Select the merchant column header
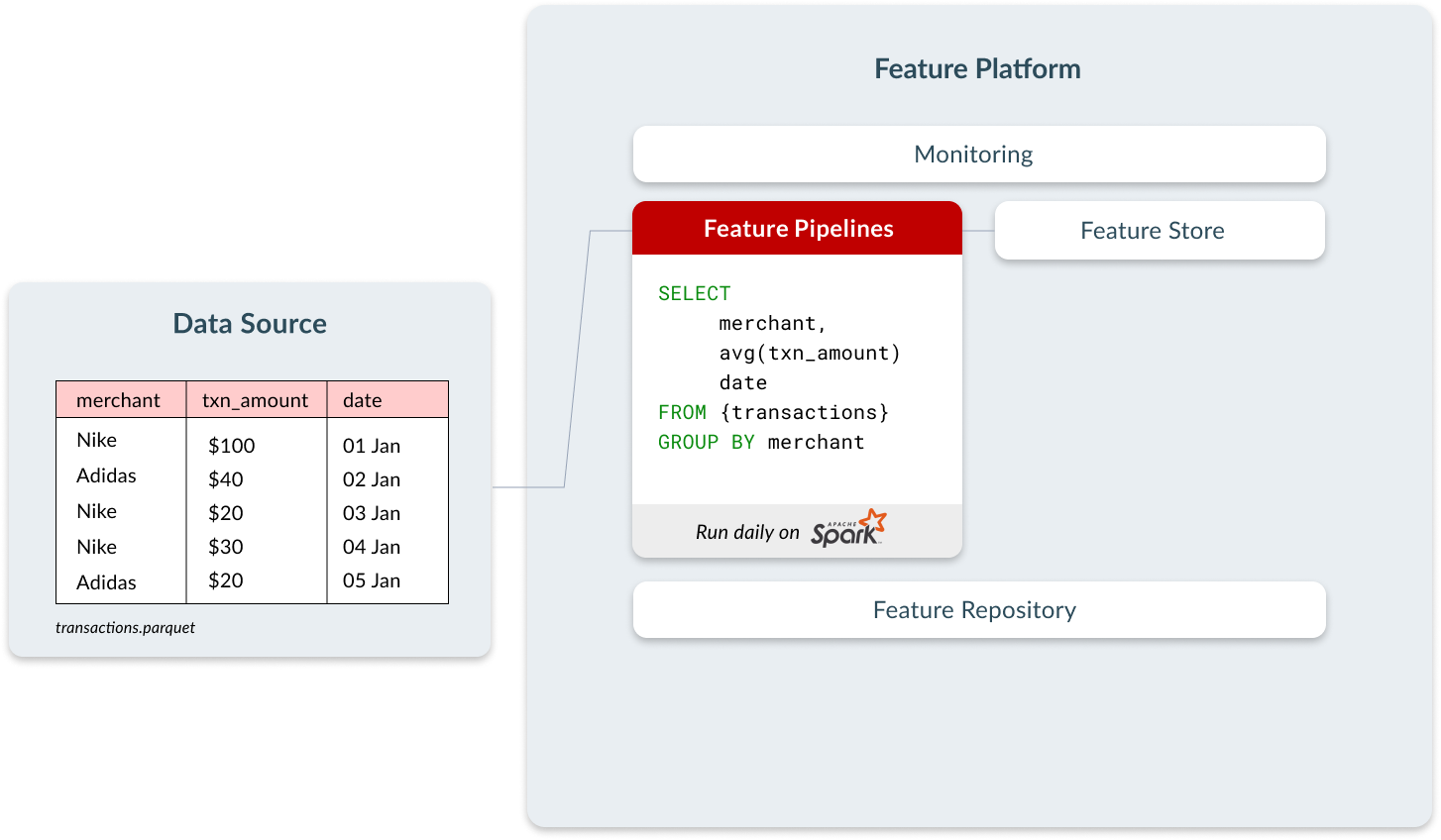This screenshot has height=840, width=1441. [x=121, y=400]
